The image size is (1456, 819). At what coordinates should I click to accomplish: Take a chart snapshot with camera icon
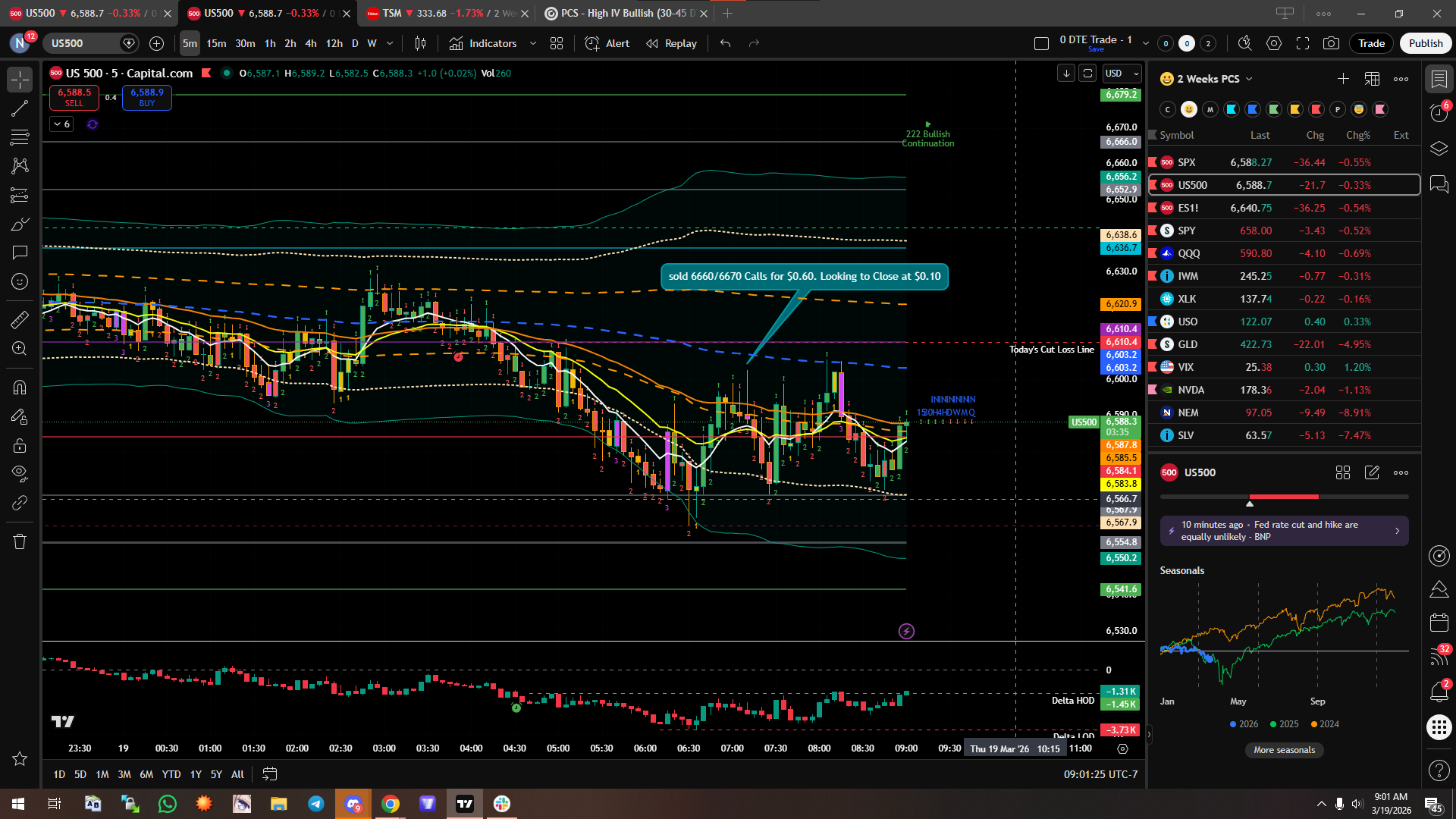pyautogui.click(x=1331, y=43)
